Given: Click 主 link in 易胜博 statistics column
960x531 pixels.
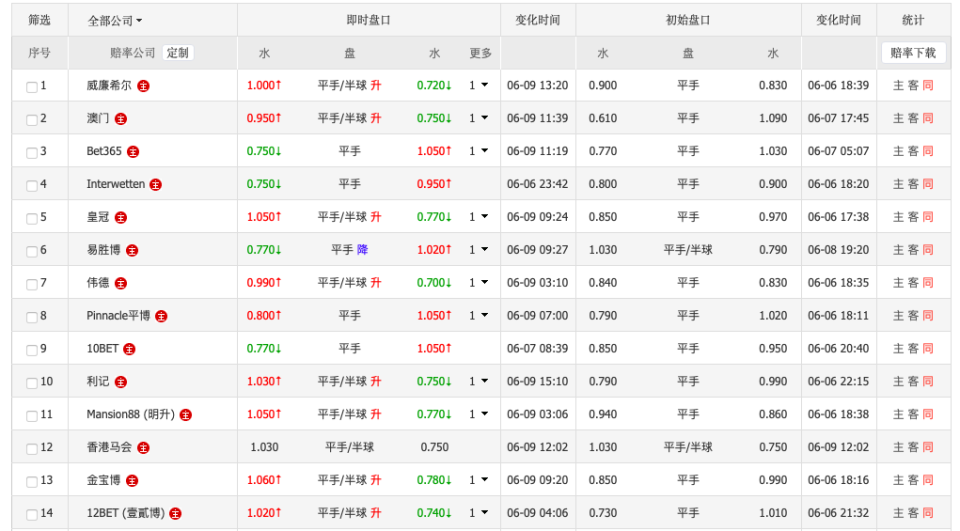Looking at the screenshot, I should coord(898,250).
